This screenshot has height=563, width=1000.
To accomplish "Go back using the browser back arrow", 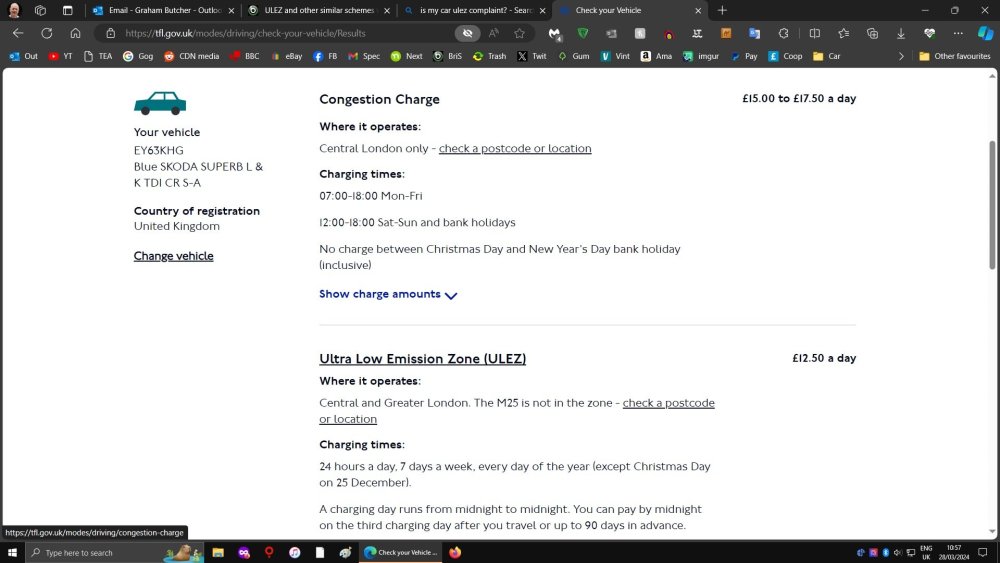I will point(18,33).
